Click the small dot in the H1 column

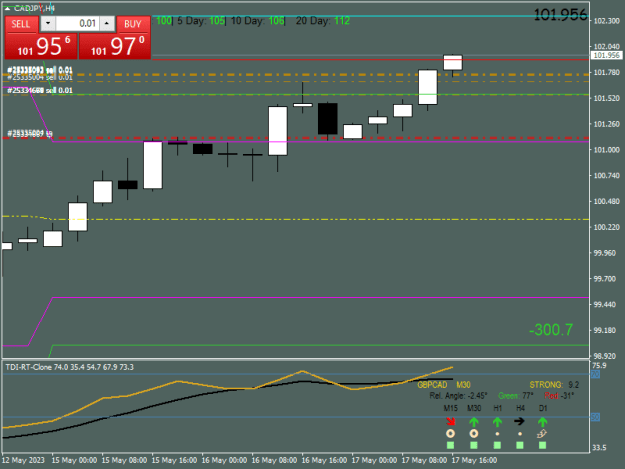497,434
